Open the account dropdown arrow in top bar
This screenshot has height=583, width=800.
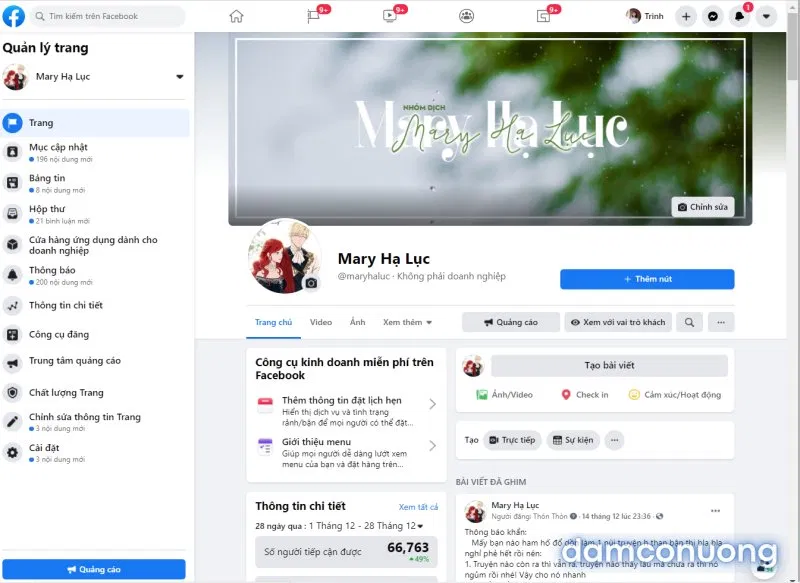click(766, 17)
